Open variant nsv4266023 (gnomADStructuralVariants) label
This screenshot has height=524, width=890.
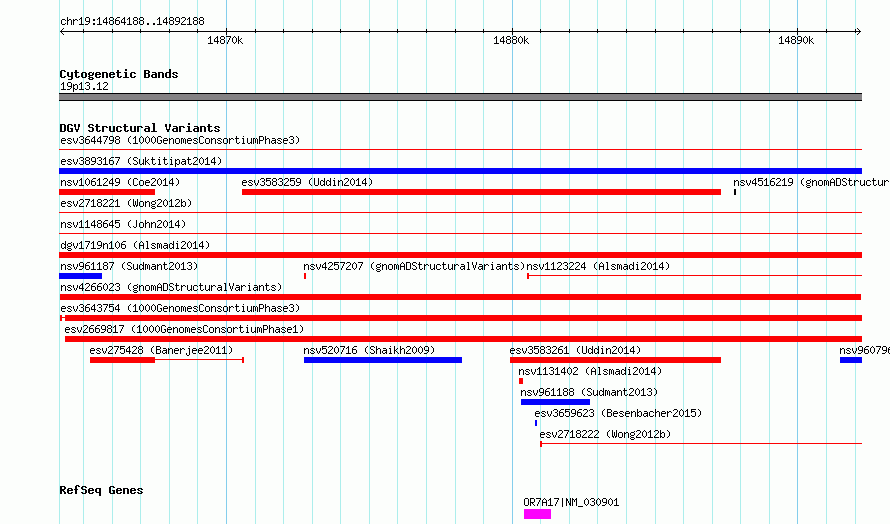pos(171,287)
